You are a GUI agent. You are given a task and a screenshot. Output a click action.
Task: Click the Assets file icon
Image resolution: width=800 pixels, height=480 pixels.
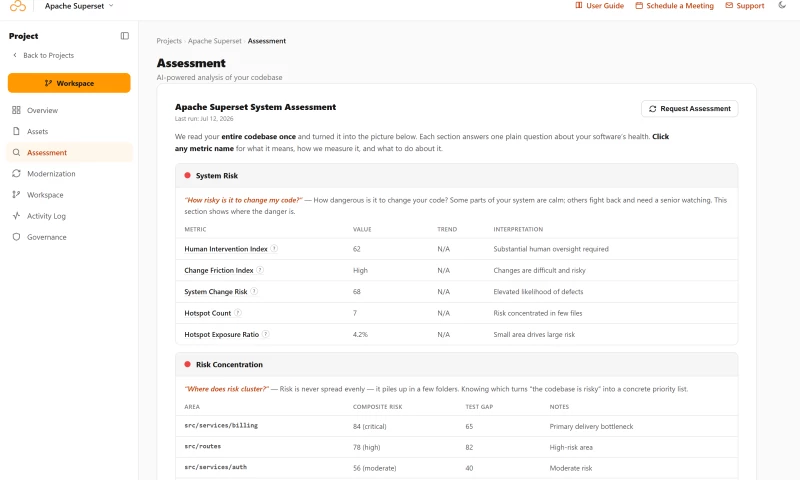pyautogui.click(x=16, y=132)
